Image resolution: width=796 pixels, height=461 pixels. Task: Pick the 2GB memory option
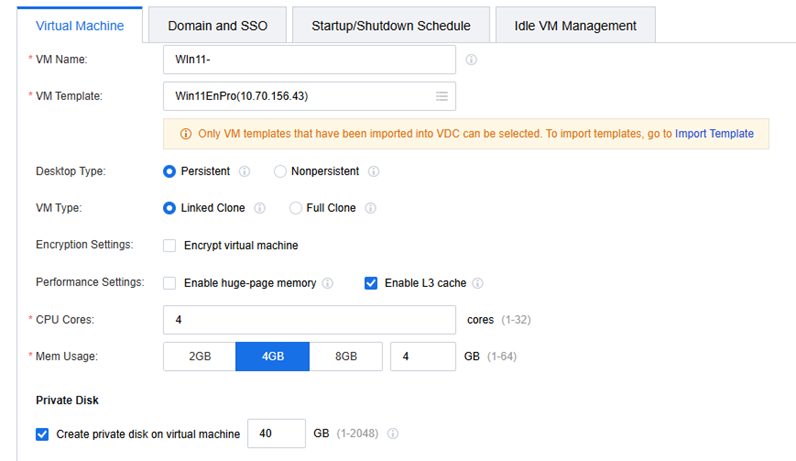199,357
